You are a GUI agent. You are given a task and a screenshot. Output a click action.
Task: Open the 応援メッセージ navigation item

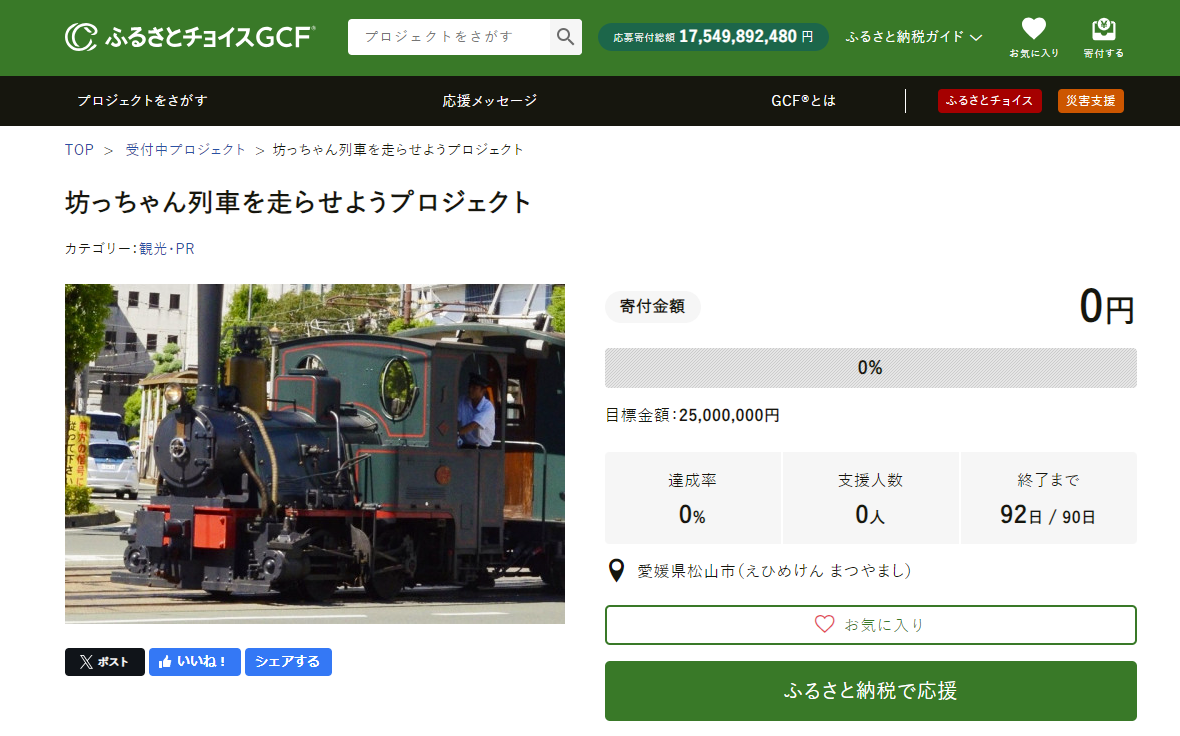(490, 101)
